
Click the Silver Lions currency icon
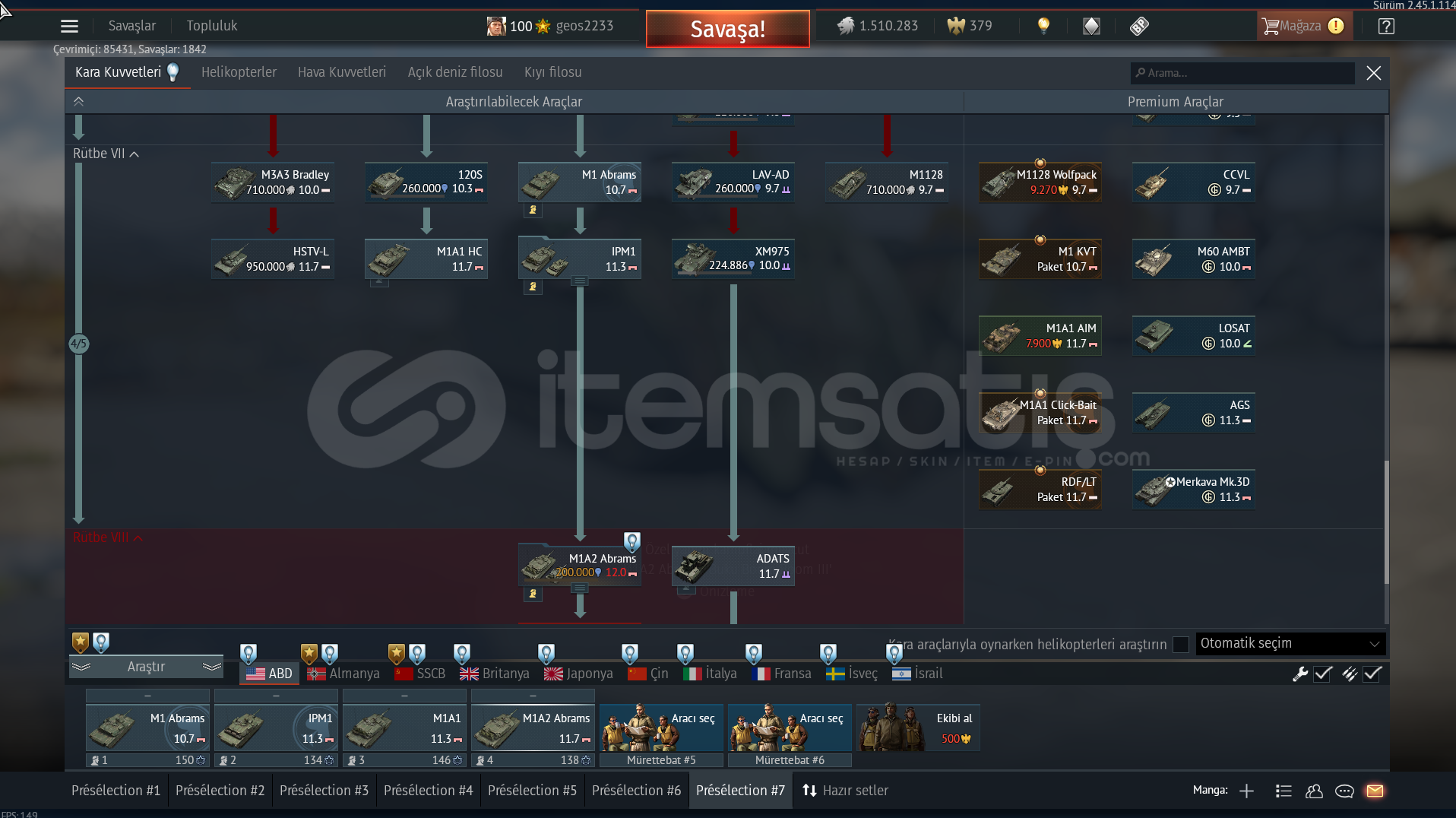click(846, 26)
